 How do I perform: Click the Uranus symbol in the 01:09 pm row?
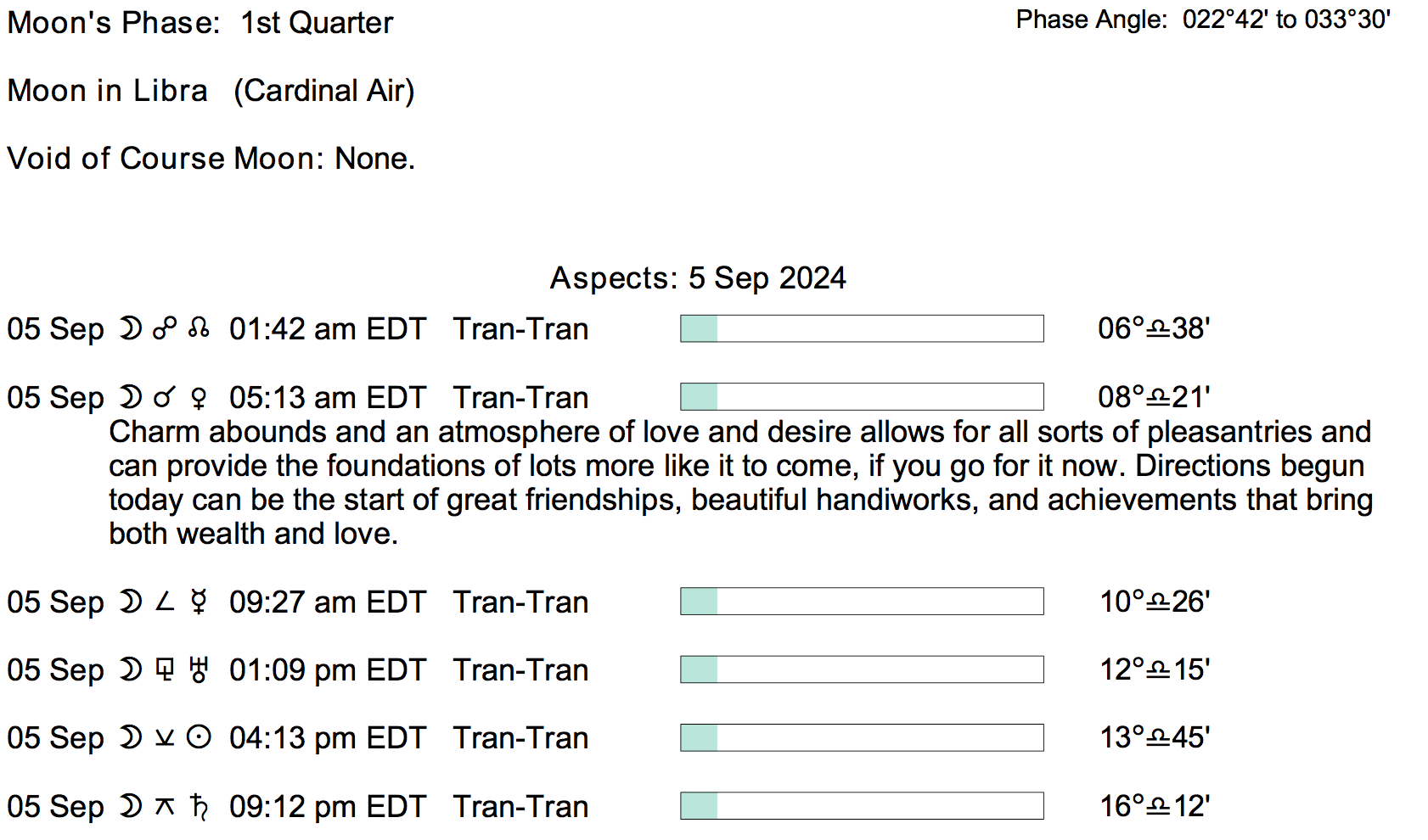(199, 669)
